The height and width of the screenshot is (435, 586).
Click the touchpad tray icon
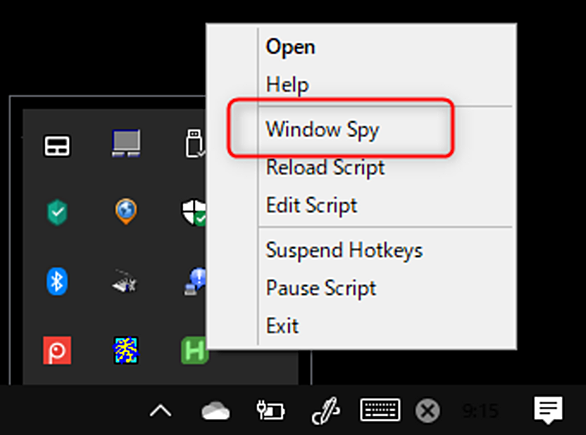(57, 146)
